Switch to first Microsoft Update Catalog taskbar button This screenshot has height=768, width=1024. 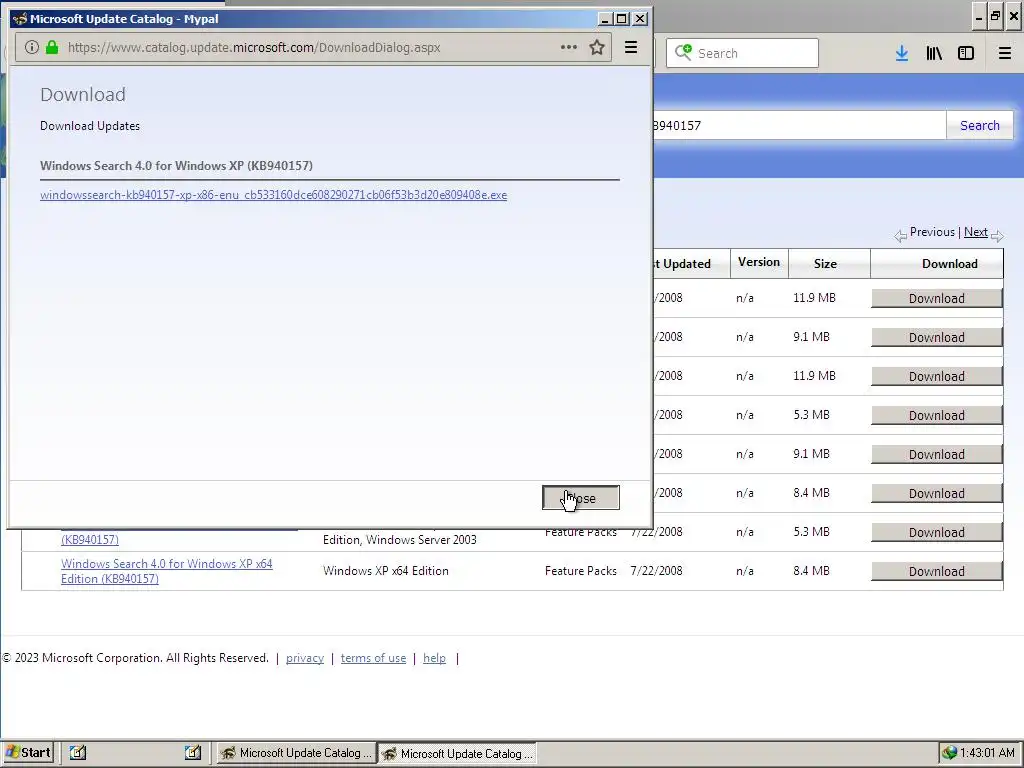point(297,753)
